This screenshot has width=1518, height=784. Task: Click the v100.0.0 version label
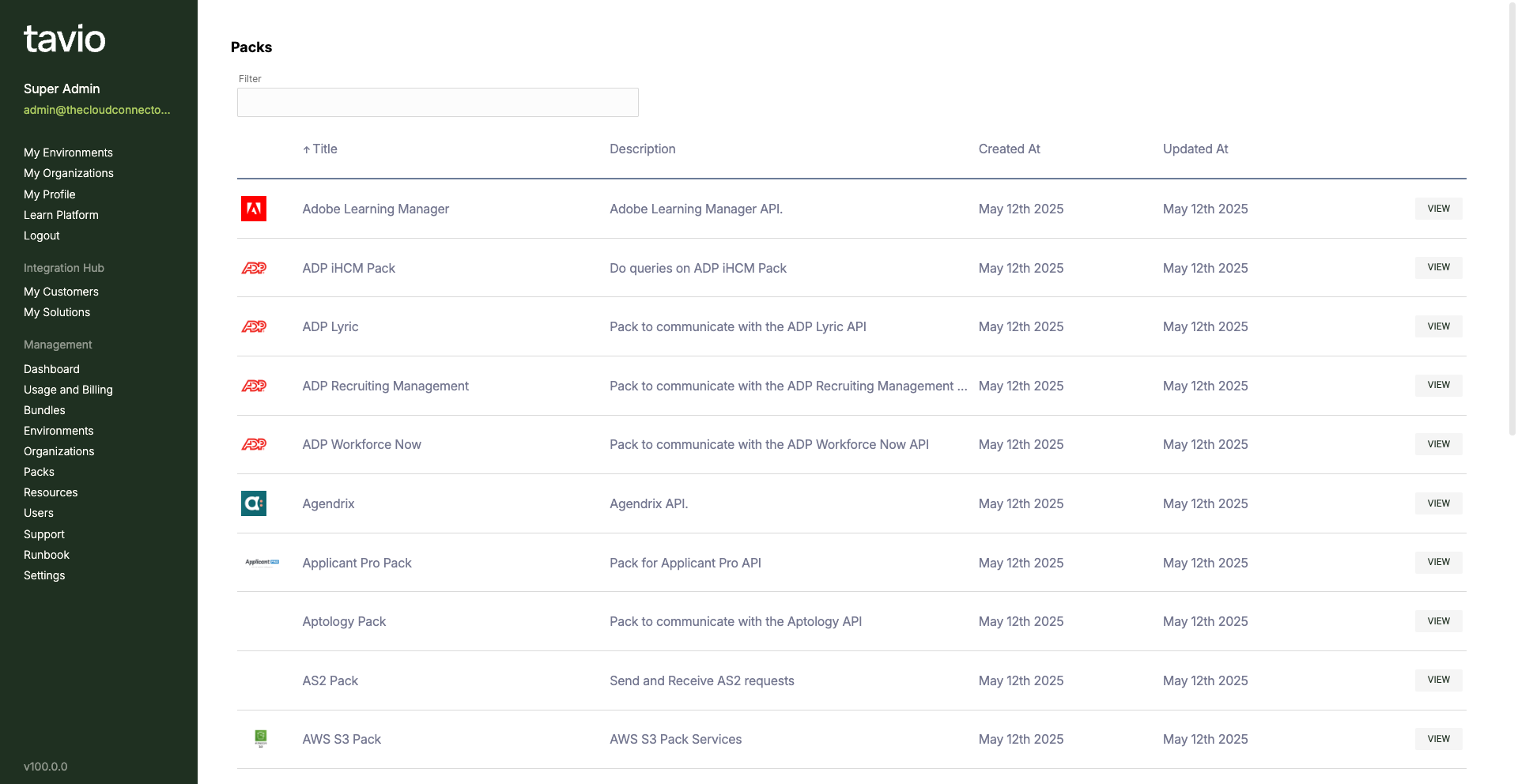pos(45,767)
